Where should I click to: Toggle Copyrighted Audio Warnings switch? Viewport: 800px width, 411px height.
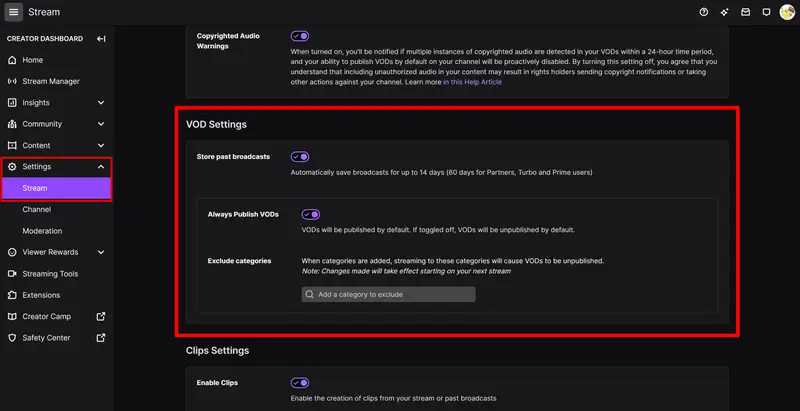pos(300,35)
